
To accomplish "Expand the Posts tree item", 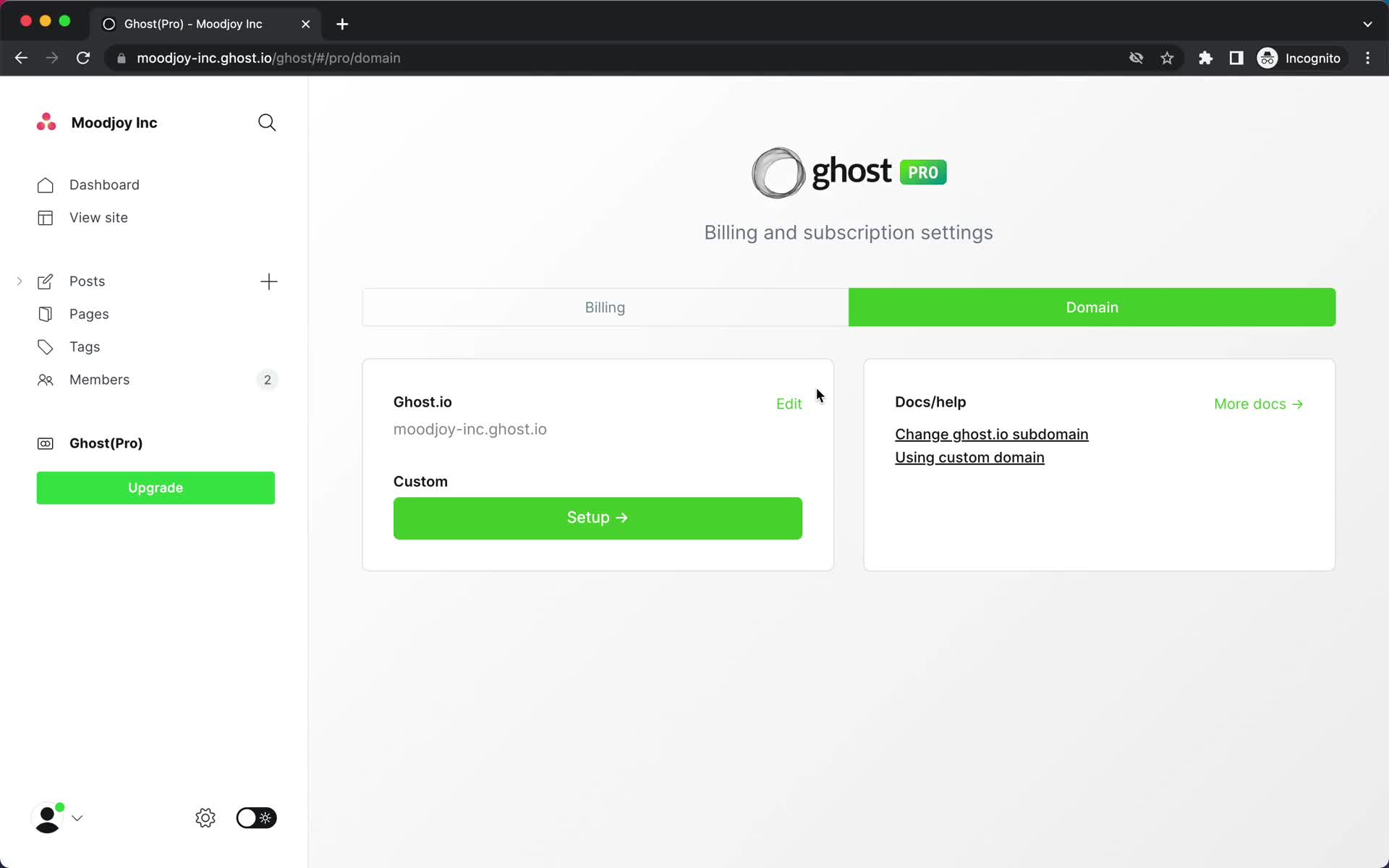I will (19, 280).
